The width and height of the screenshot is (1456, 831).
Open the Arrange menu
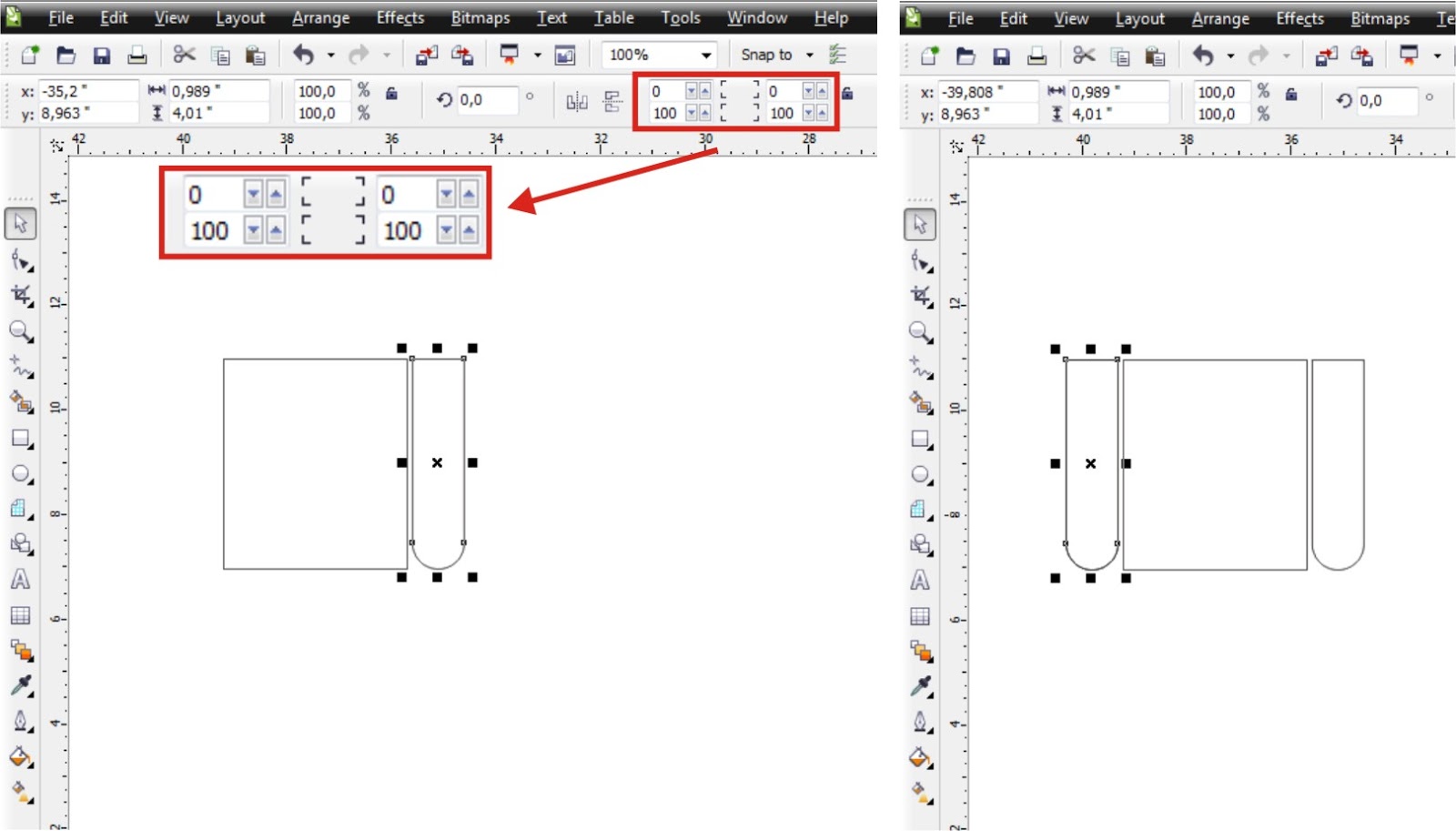click(319, 16)
